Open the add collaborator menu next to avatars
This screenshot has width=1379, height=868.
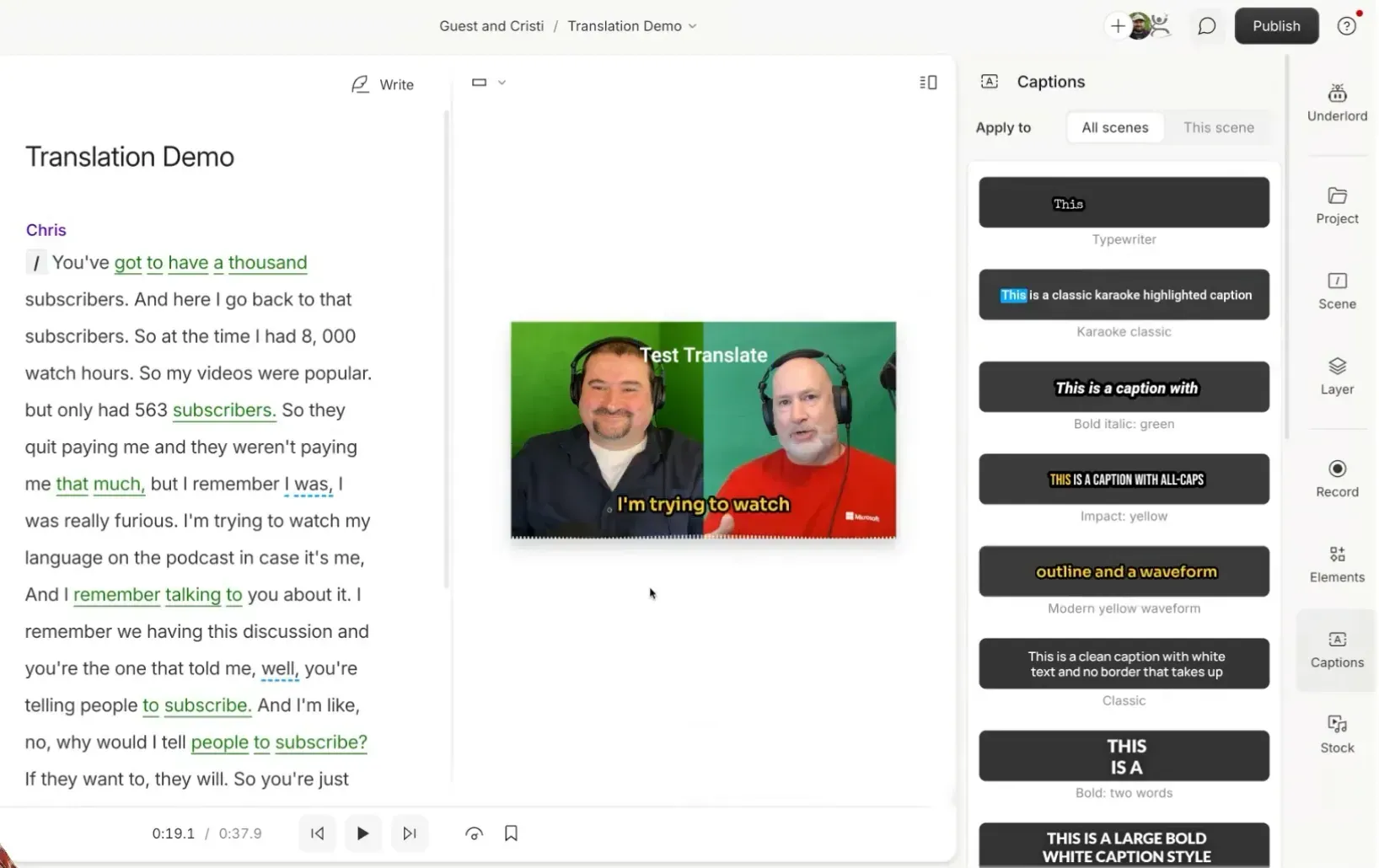[x=1119, y=26]
